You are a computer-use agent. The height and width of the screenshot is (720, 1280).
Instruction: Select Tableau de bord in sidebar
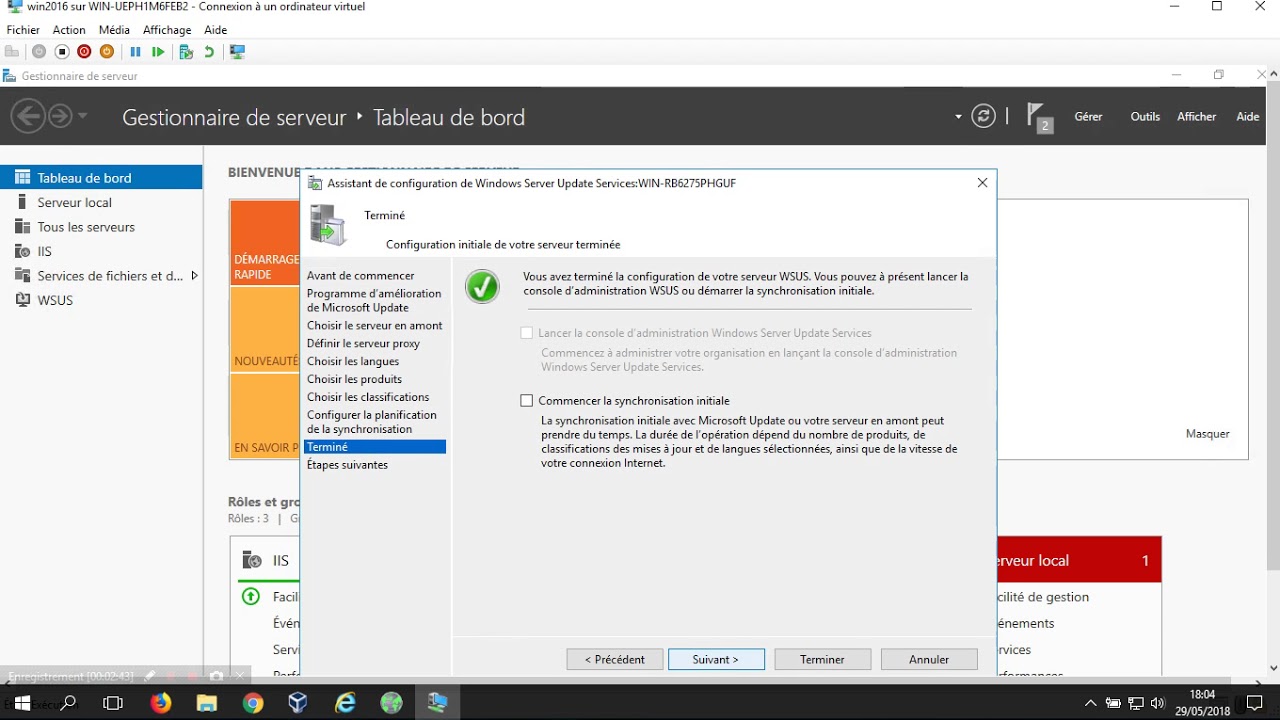[101, 178]
